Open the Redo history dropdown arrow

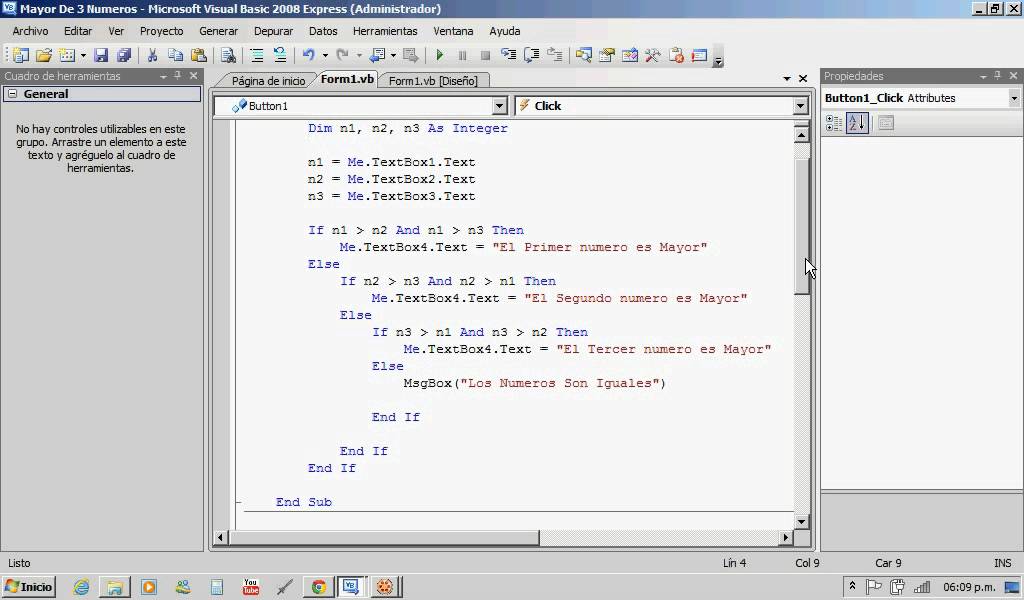pos(359,55)
